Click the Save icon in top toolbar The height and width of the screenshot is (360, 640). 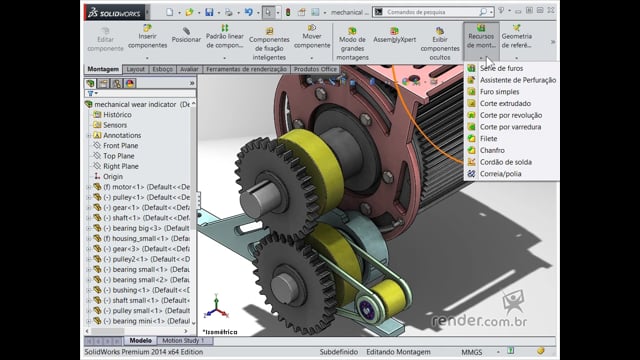[x=209, y=12]
